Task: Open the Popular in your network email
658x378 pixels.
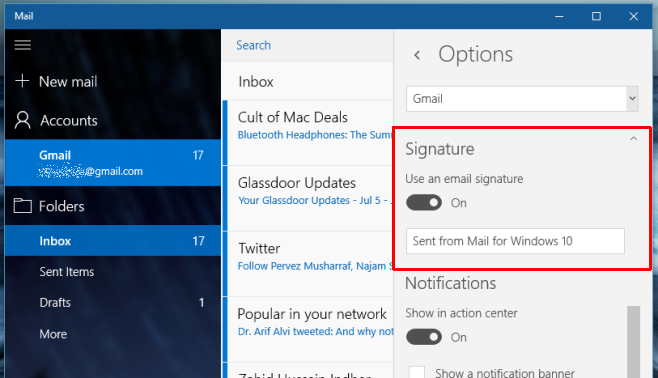Action: click(308, 329)
